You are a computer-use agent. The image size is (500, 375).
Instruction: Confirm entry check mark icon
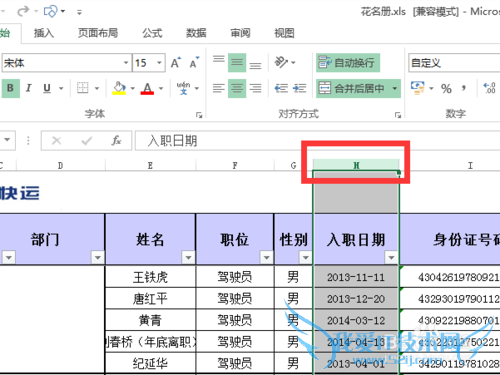(x=86, y=141)
